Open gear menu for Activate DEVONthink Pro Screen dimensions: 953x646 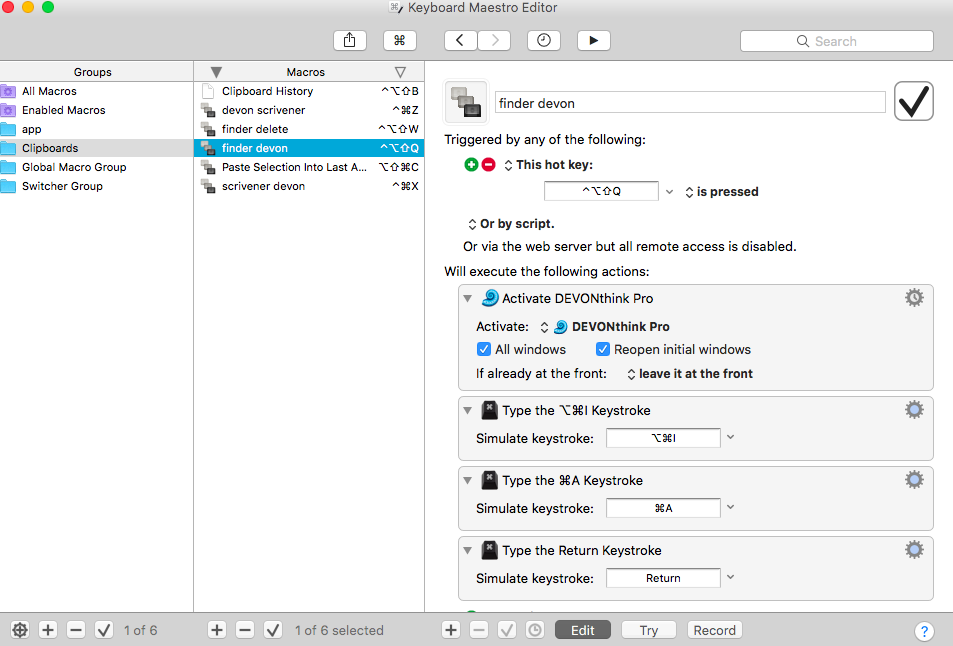tap(914, 298)
